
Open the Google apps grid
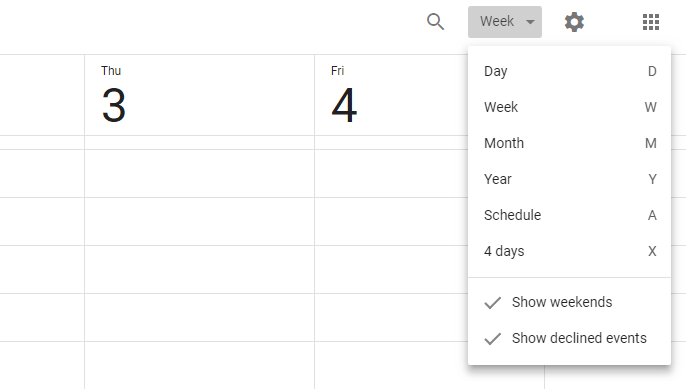651,22
